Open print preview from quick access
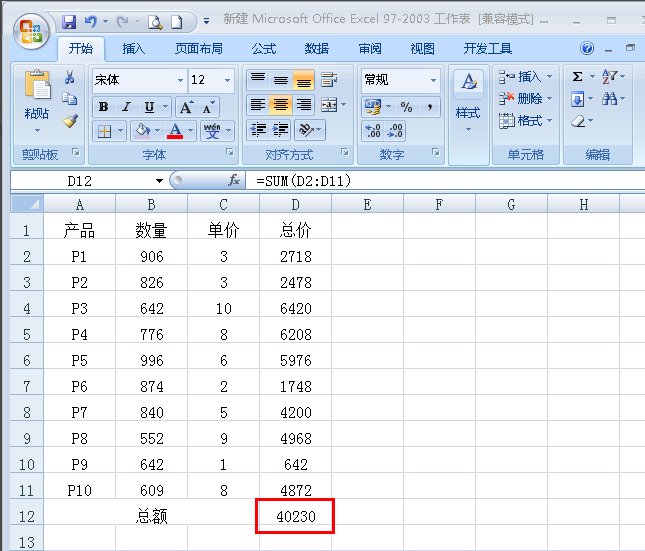Image resolution: width=645 pixels, height=551 pixels. click(155, 21)
